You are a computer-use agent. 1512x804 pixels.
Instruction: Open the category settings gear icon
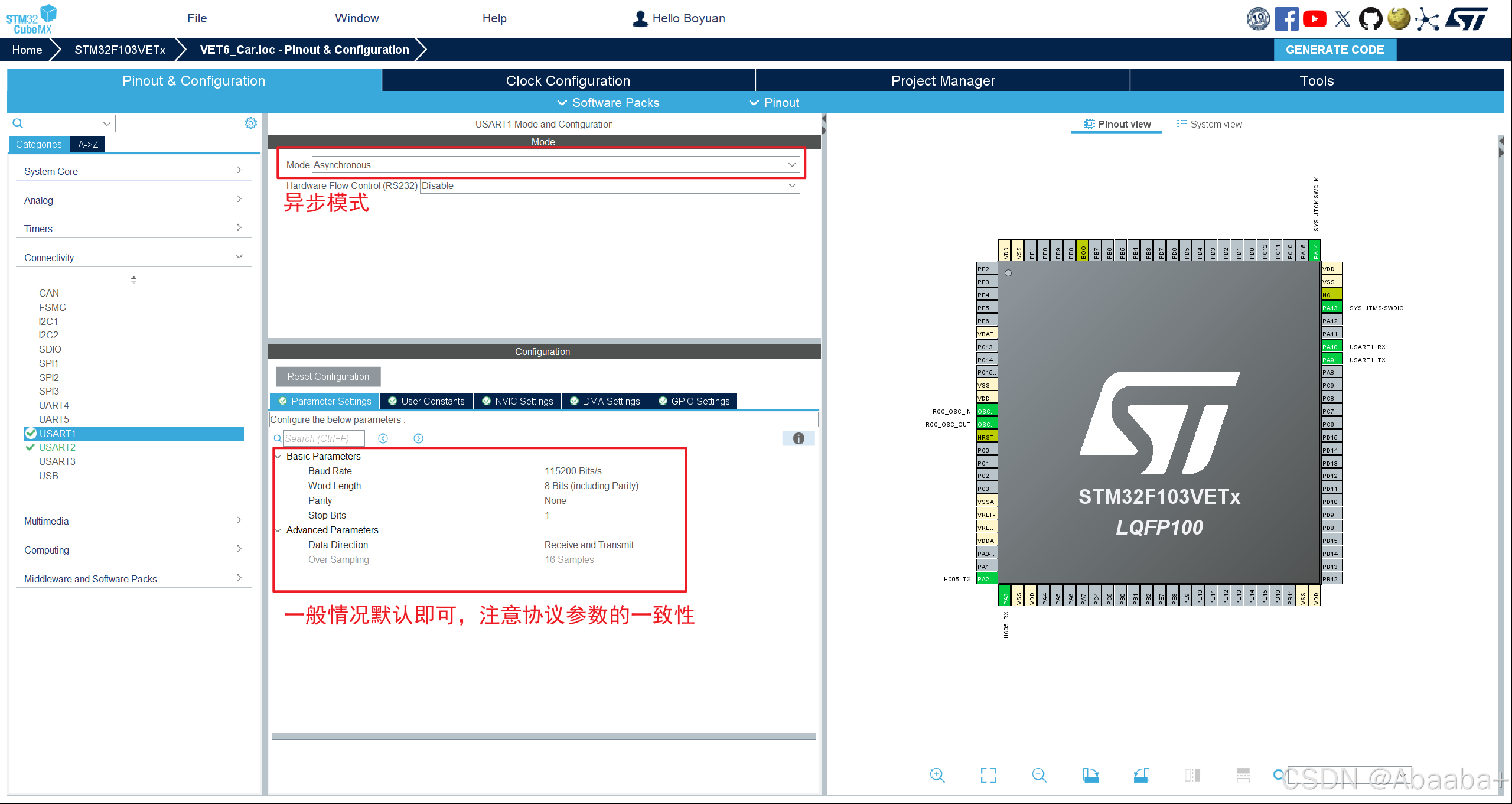pos(251,123)
